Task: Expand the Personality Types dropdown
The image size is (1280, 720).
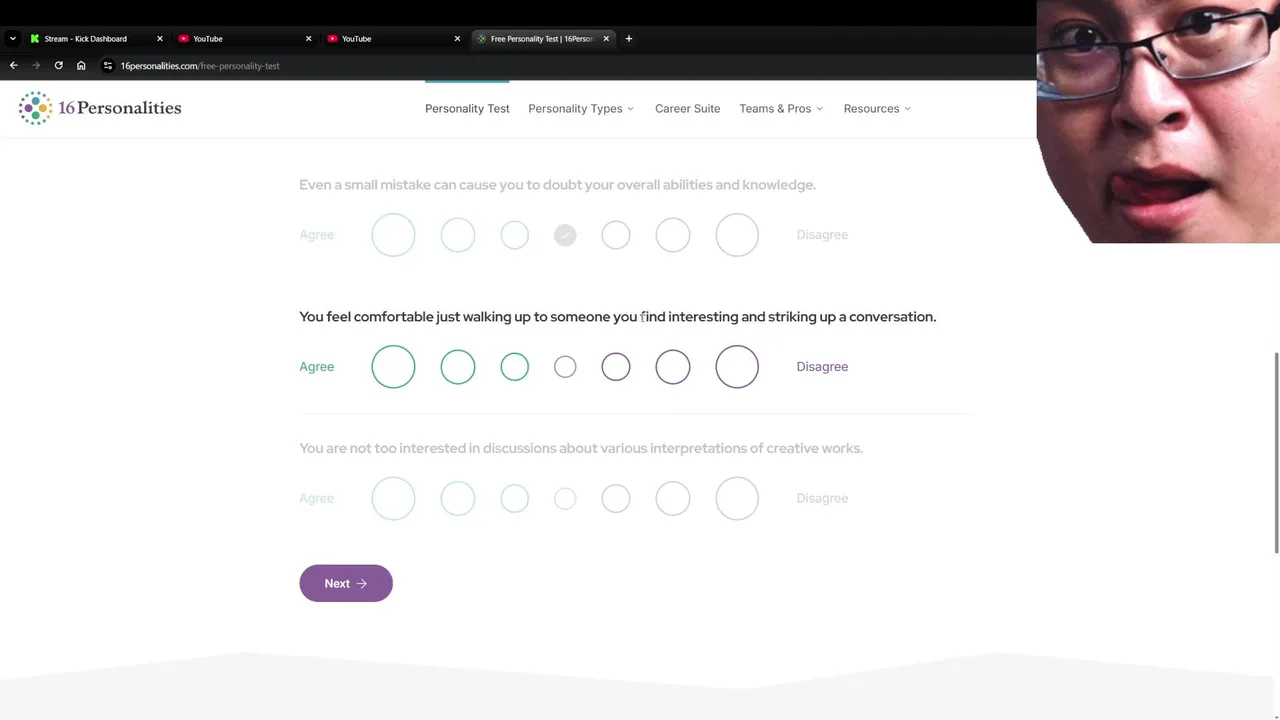Action: point(581,109)
